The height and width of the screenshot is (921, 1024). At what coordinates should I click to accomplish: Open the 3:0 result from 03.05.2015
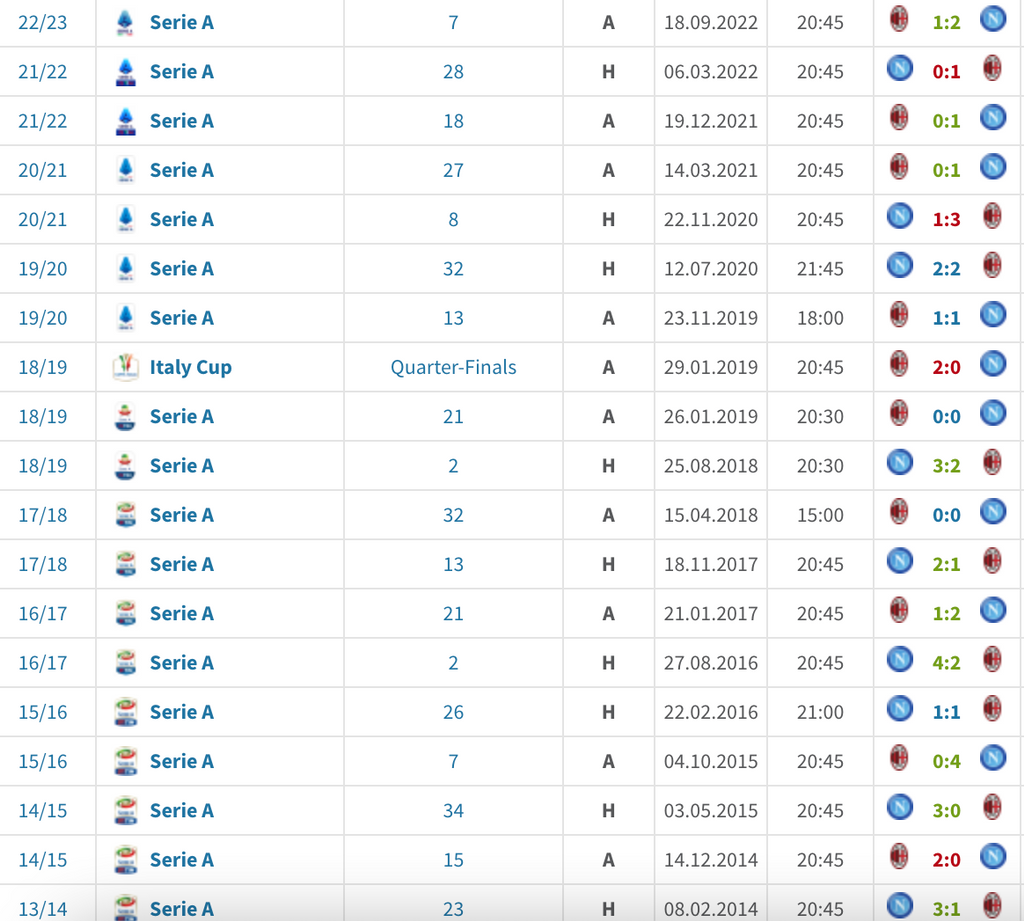(946, 811)
